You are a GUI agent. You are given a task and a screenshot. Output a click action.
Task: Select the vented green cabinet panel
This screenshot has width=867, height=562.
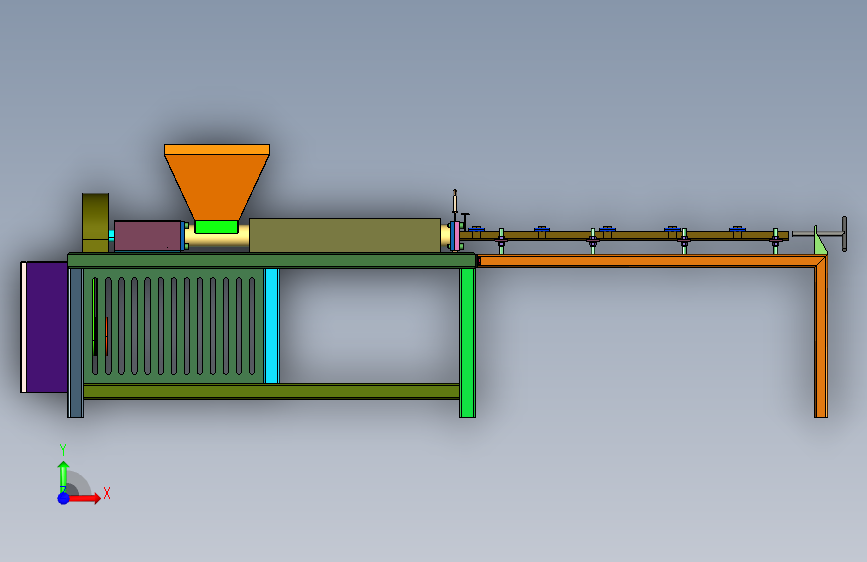tap(174, 326)
